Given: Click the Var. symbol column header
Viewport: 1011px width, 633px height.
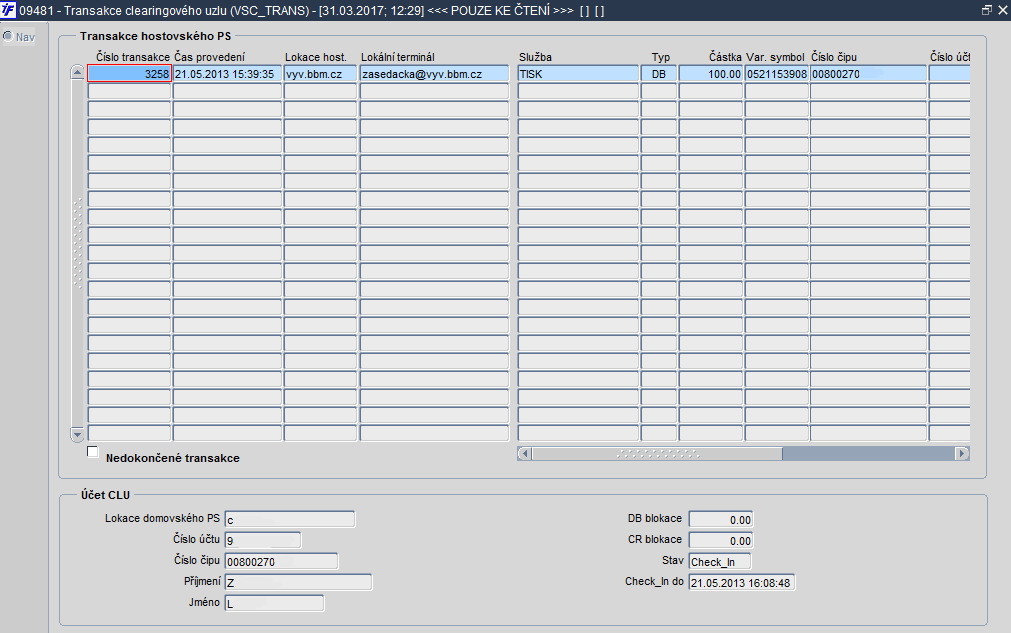Looking at the screenshot, I should point(775,57).
